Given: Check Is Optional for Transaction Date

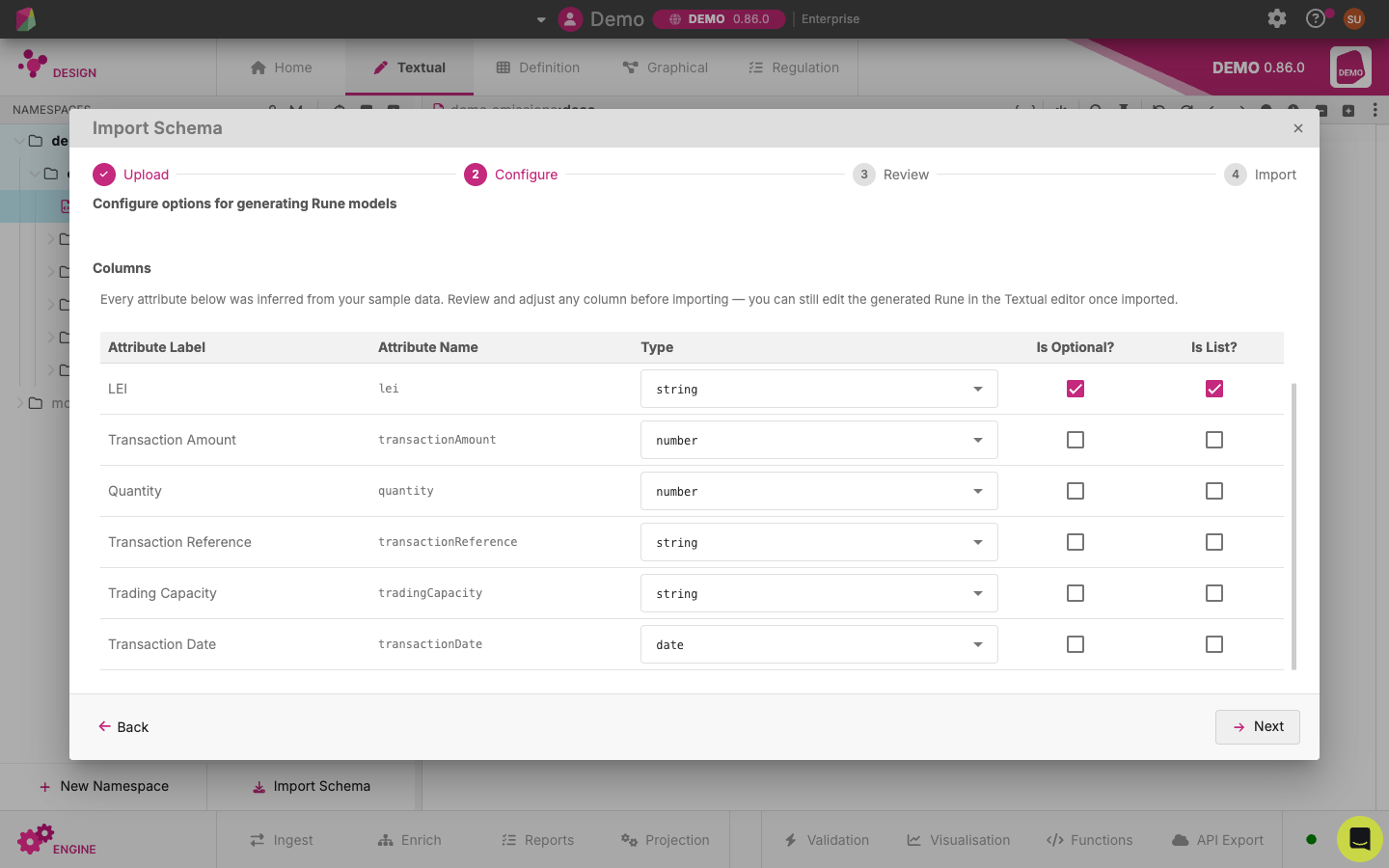Looking at the screenshot, I should [1076, 644].
